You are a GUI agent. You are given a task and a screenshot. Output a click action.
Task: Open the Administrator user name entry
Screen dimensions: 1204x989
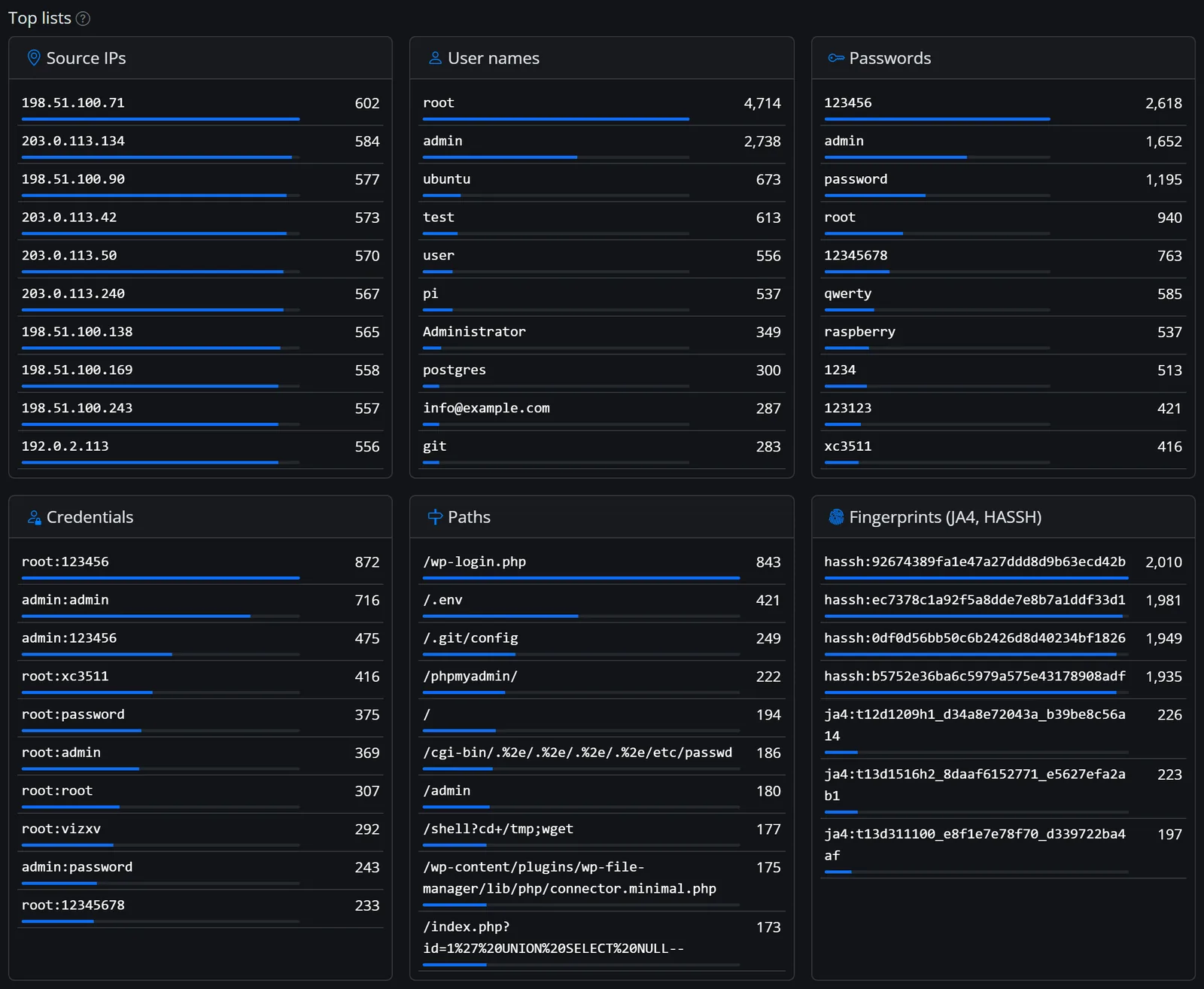click(x=601, y=336)
